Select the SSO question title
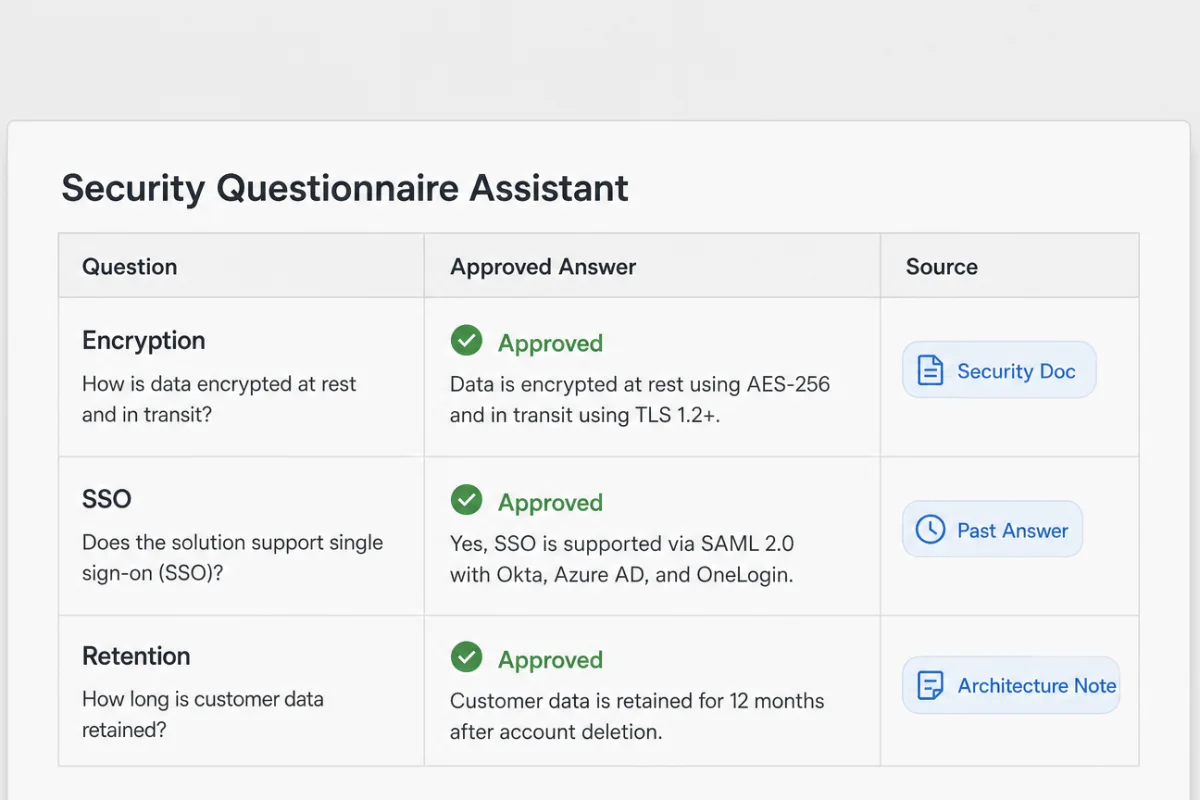The width and height of the screenshot is (1200, 800). [107, 498]
